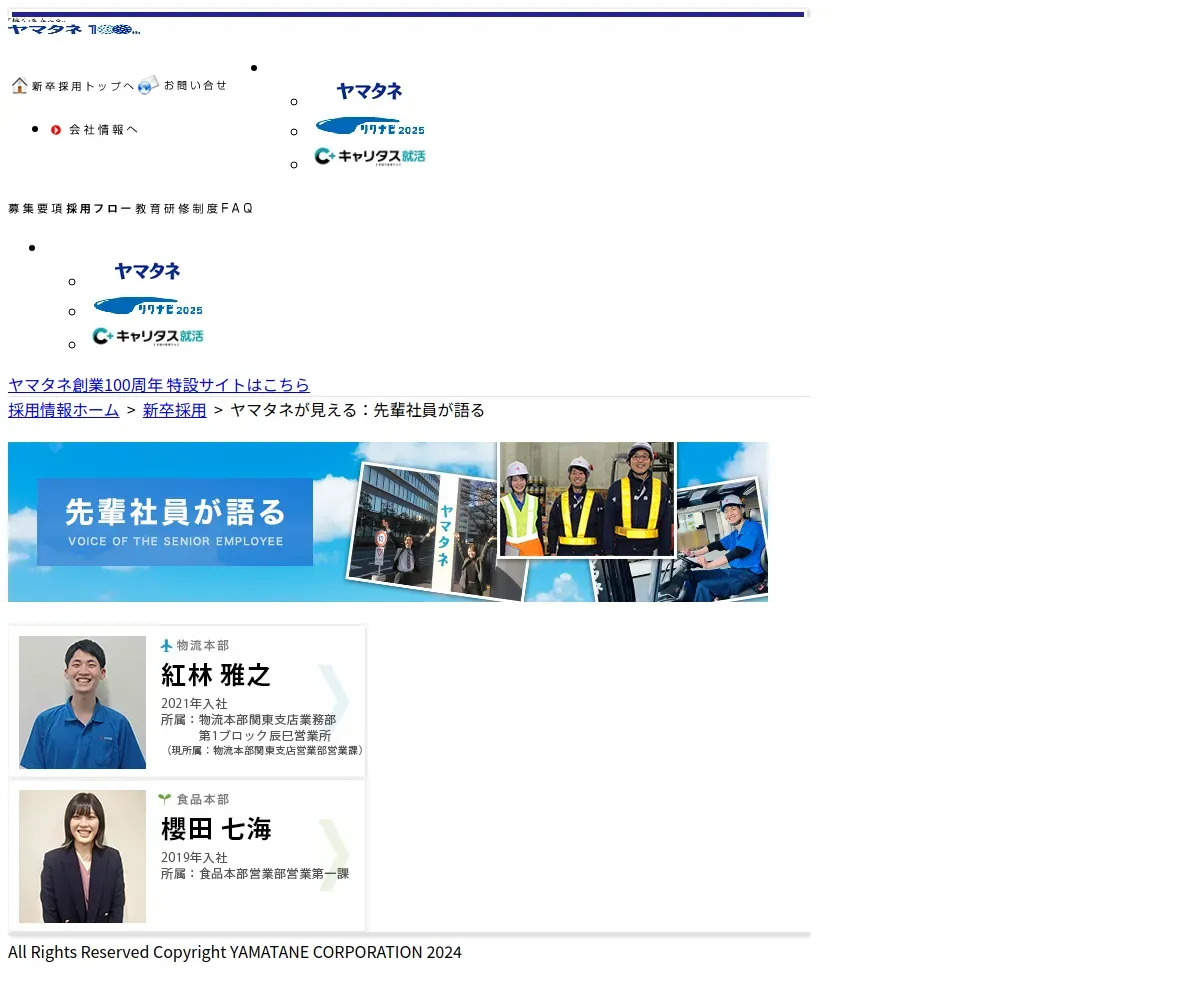Go to the FAQ menu item
The height and width of the screenshot is (1000, 1200).
tap(237, 208)
